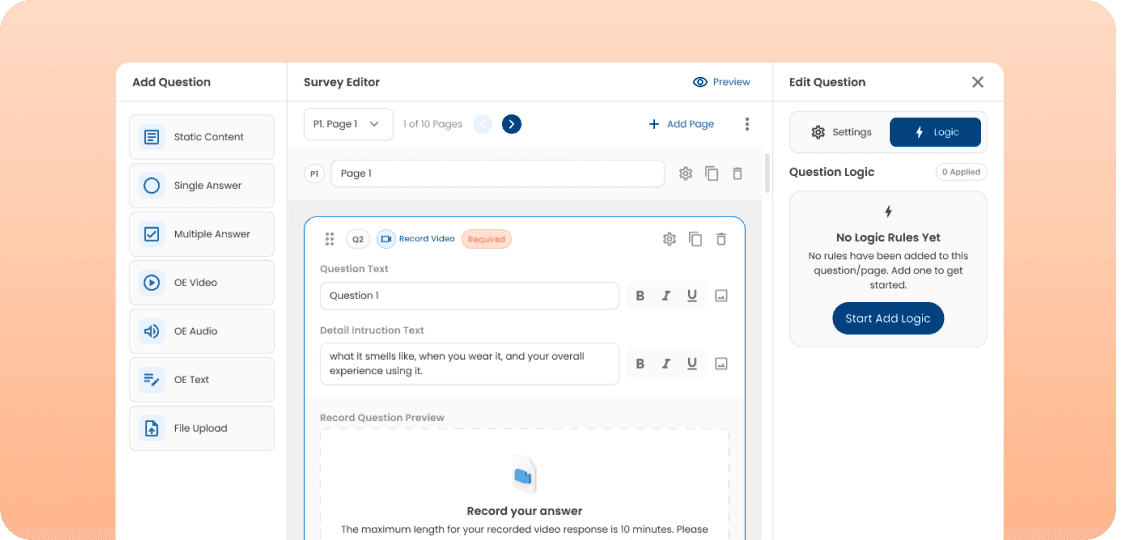This screenshot has height=540, width=1128.
Task: Click the P1 page badge
Action: pyautogui.click(x=314, y=173)
